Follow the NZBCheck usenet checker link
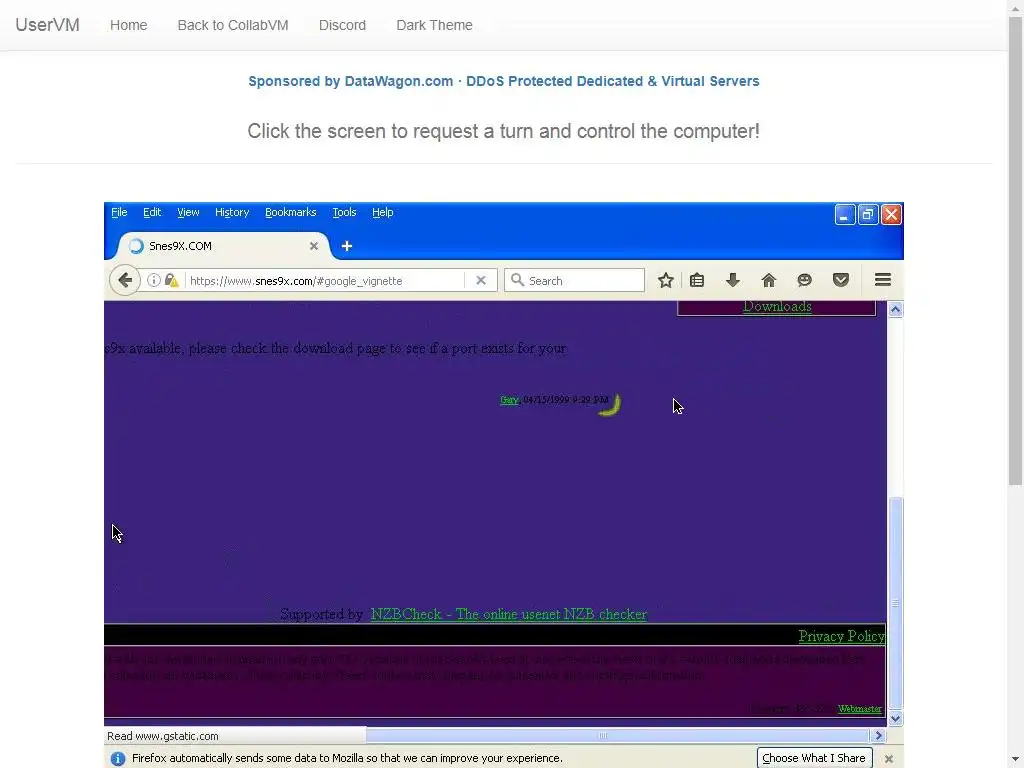The width and height of the screenshot is (1024, 768). [x=509, y=615]
